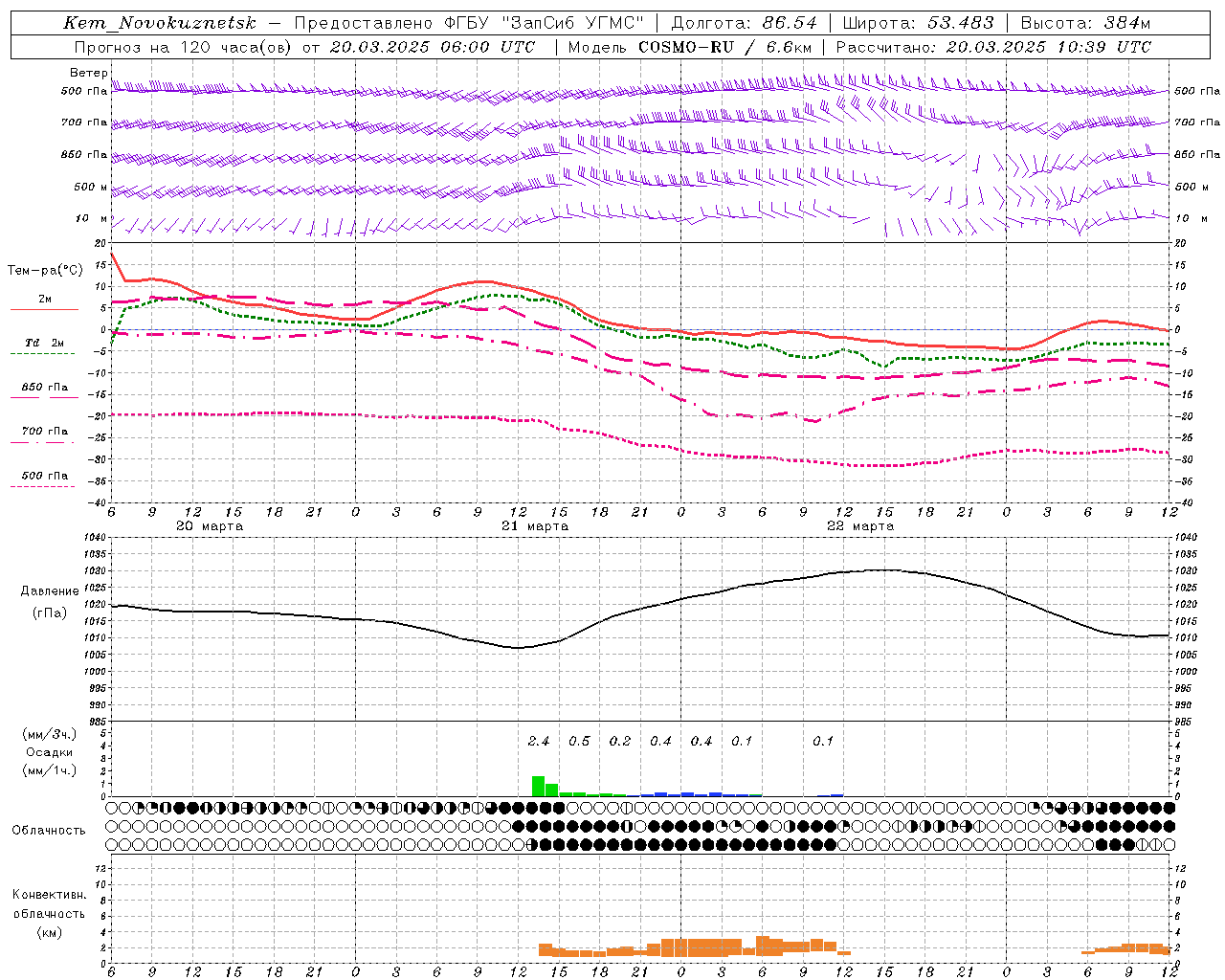Click the 'Давление' pressure panel label
The image size is (1225, 980).
pyautogui.click(x=50, y=591)
